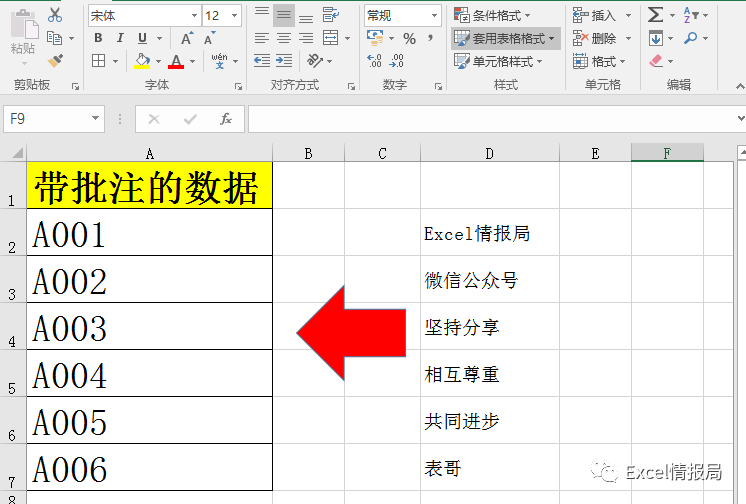Toggle Italic formatting
Image resolution: width=746 pixels, height=504 pixels.
(x=120, y=38)
